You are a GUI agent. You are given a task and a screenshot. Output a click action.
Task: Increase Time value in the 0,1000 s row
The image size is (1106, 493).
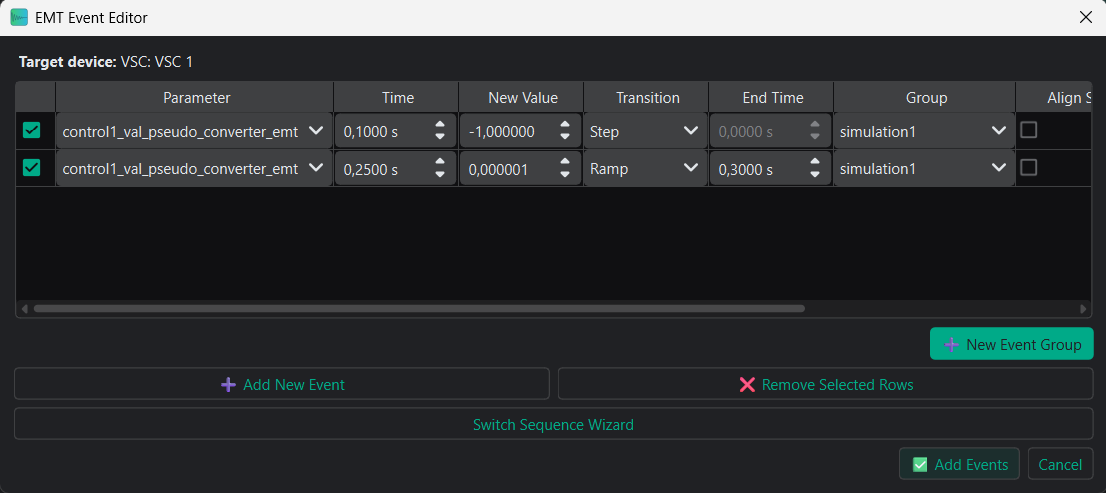pos(440,125)
